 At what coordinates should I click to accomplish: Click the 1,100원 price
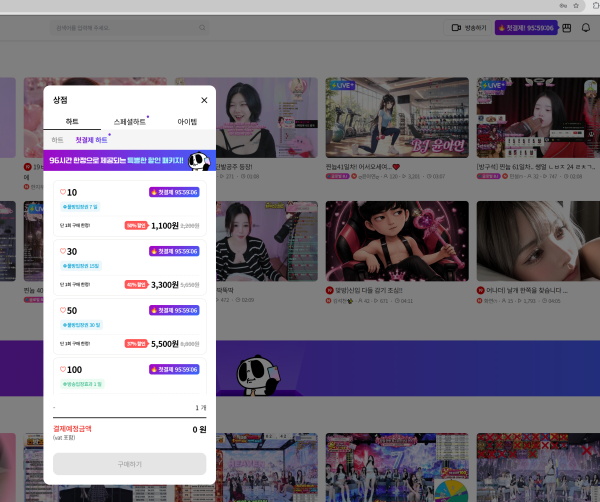pos(165,226)
